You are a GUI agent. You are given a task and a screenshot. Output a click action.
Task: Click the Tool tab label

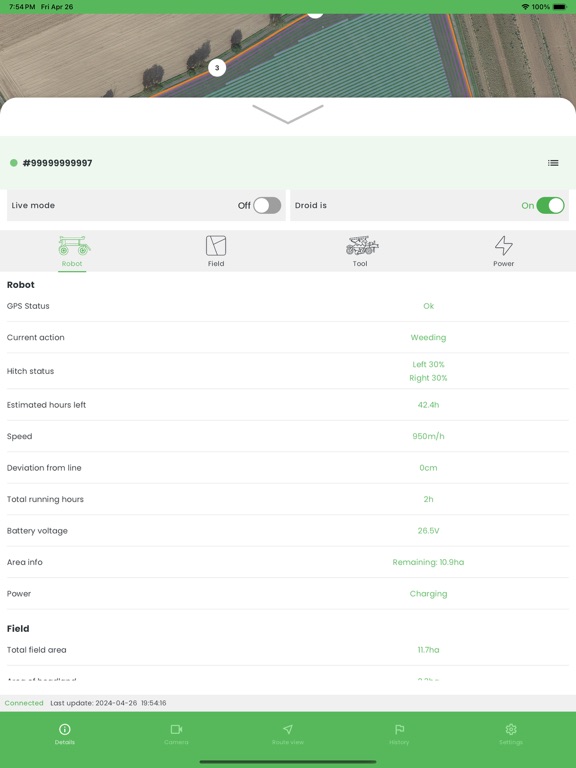point(360,264)
